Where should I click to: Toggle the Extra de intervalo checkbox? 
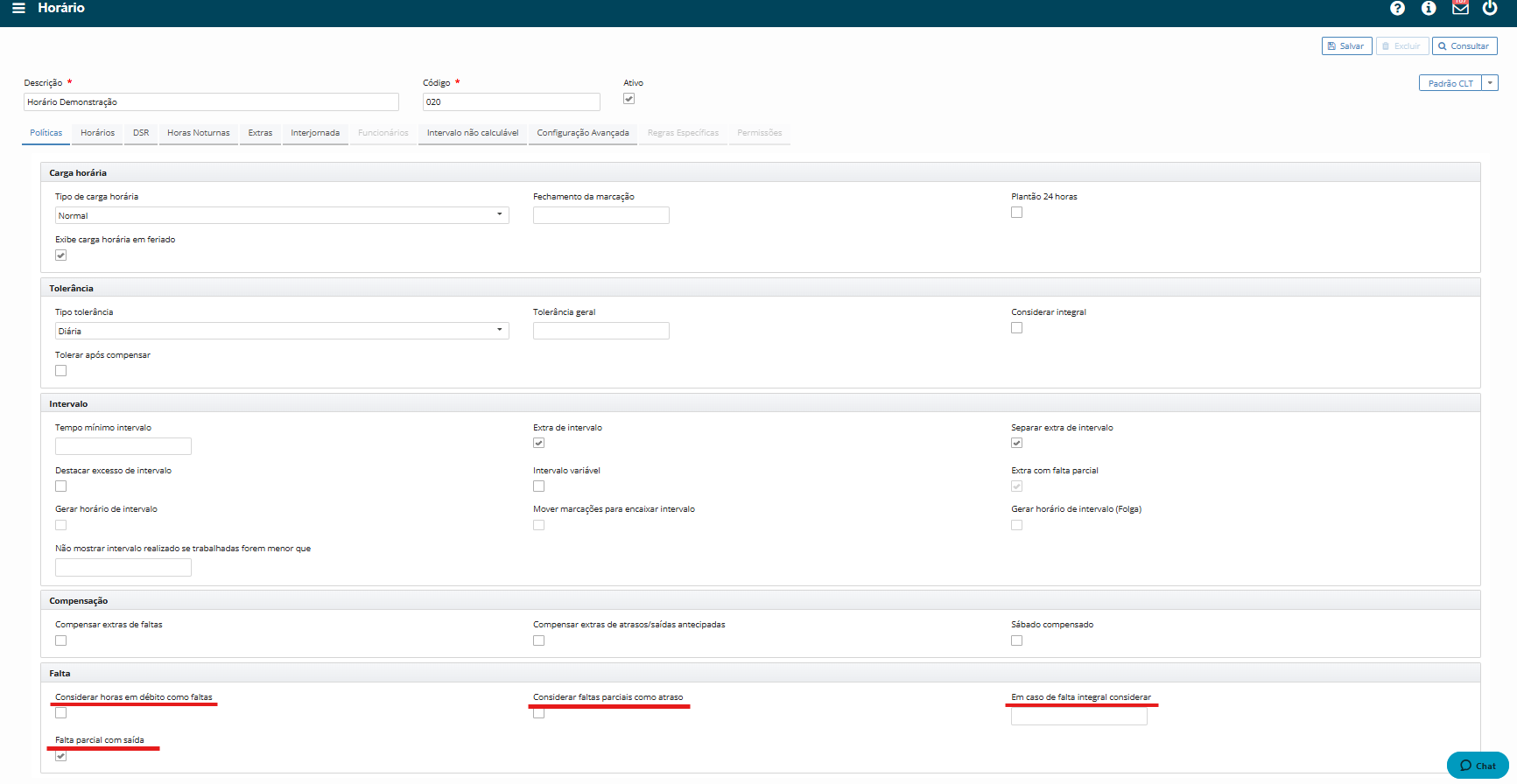coord(538,444)
